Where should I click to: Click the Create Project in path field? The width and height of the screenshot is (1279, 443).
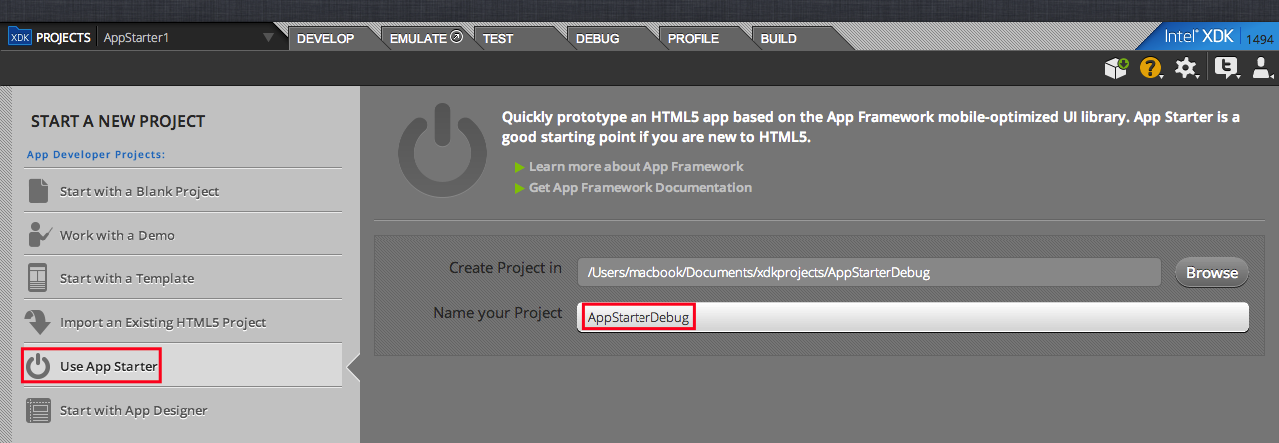(x=869, y=272)
